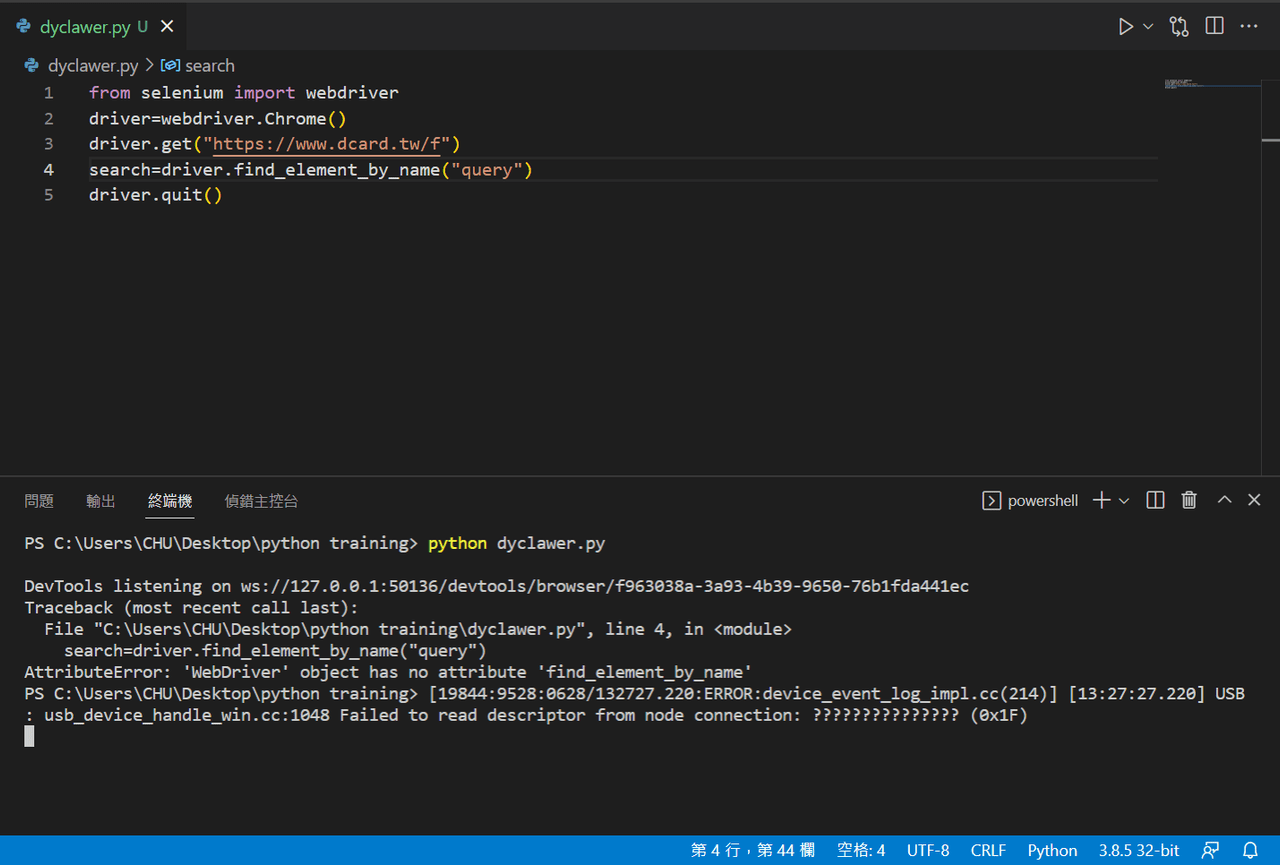Select the Python 3.8.5 32-bit interpreter
1280x865 pixels.
(x=1139, y=850)
